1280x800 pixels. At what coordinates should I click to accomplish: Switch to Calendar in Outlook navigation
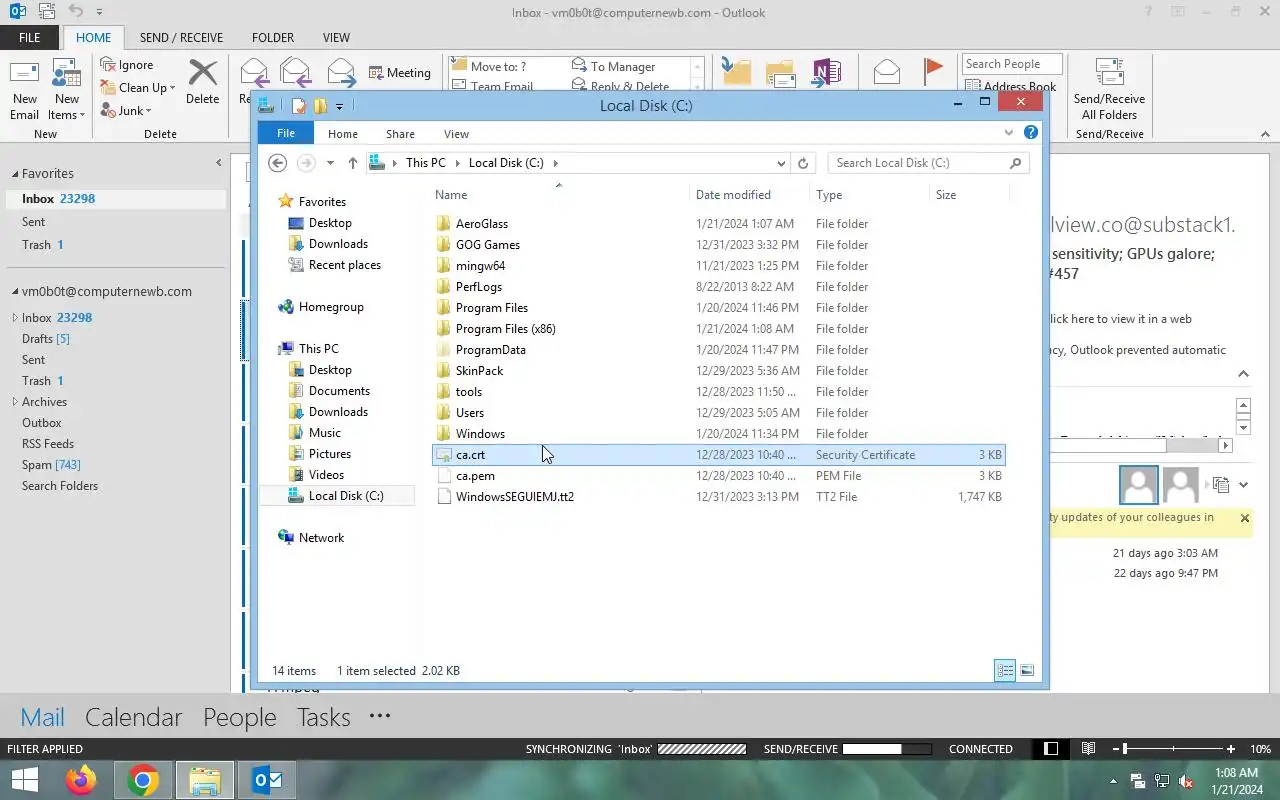[x=133, y=717]
